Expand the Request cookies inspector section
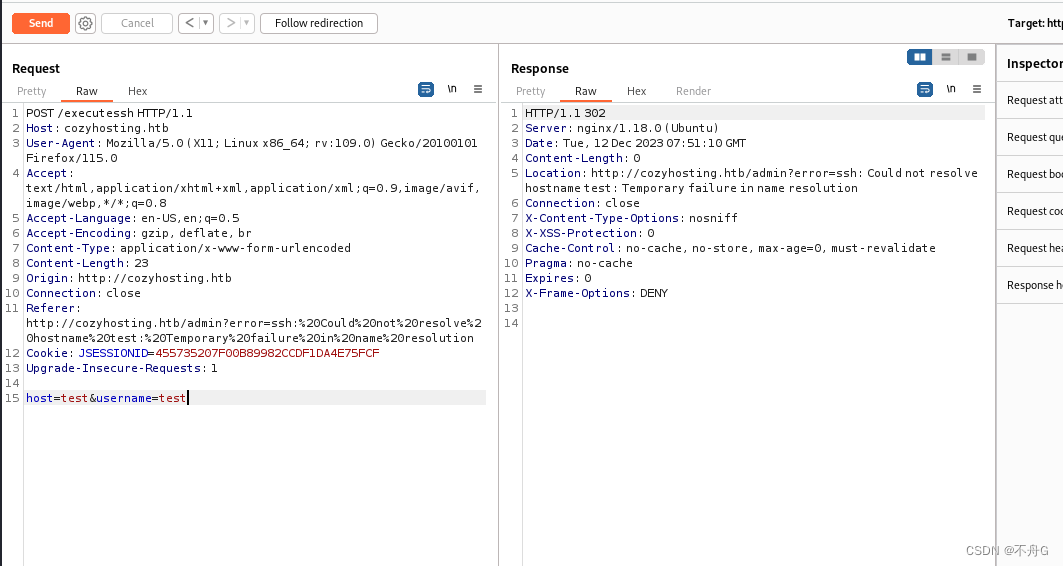 click(x=1030, y=211)
